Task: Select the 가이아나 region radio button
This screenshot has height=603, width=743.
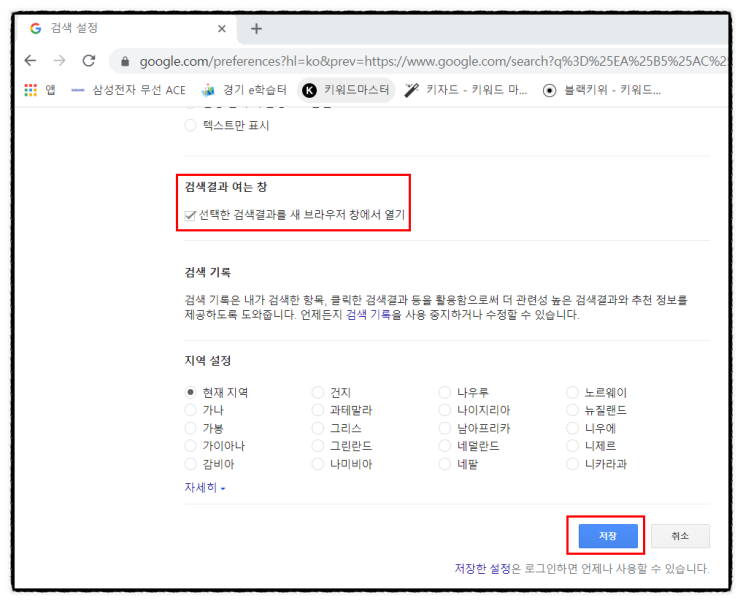Action: (190, 446)
